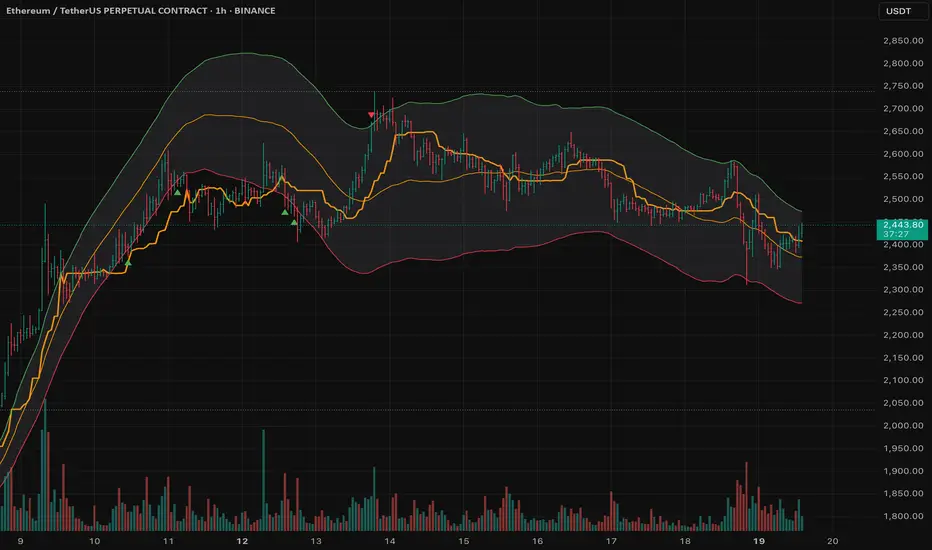Click date label 13 on time axis
The width and height of the screenshot is (932, 550).
point(316,541)
